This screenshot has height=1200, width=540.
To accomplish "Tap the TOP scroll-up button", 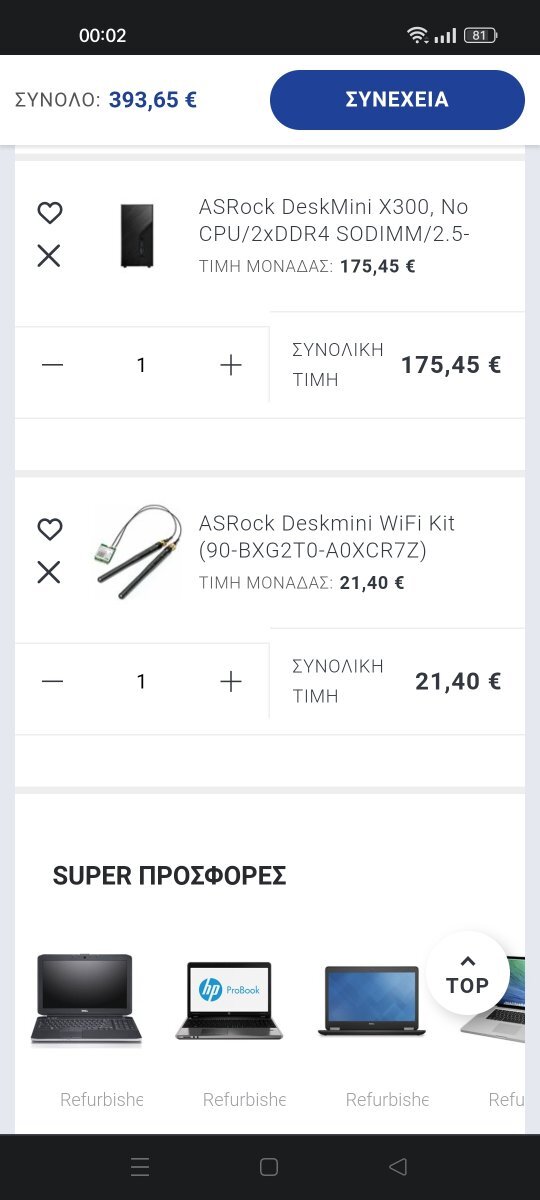I will (467, 973).
